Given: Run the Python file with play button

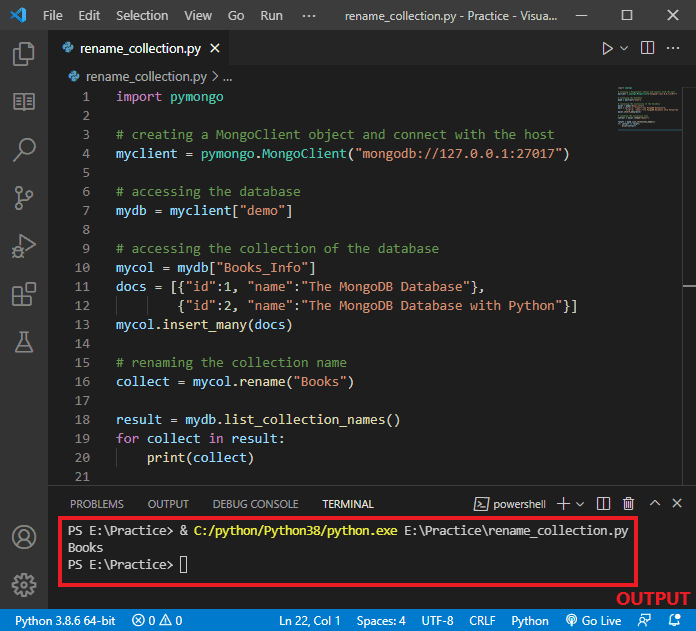Looking at the screenshot, I should 607,48.
